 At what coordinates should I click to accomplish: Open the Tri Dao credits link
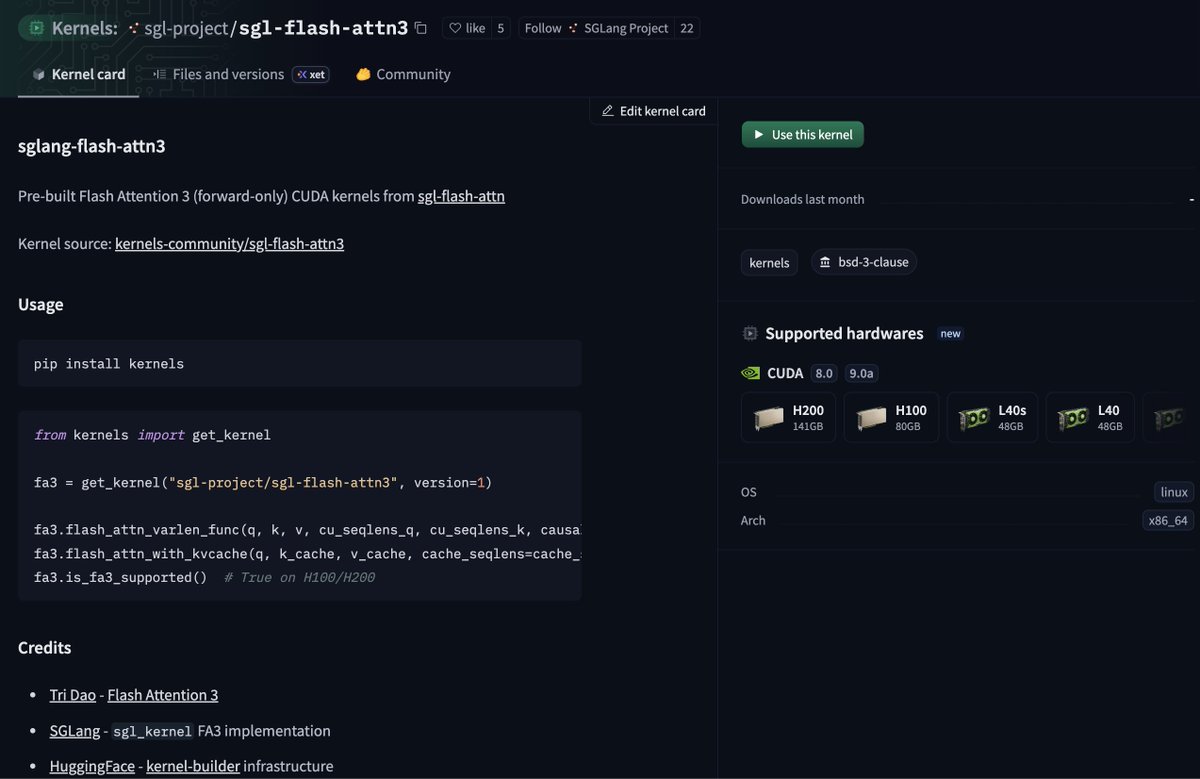[73, 695]
